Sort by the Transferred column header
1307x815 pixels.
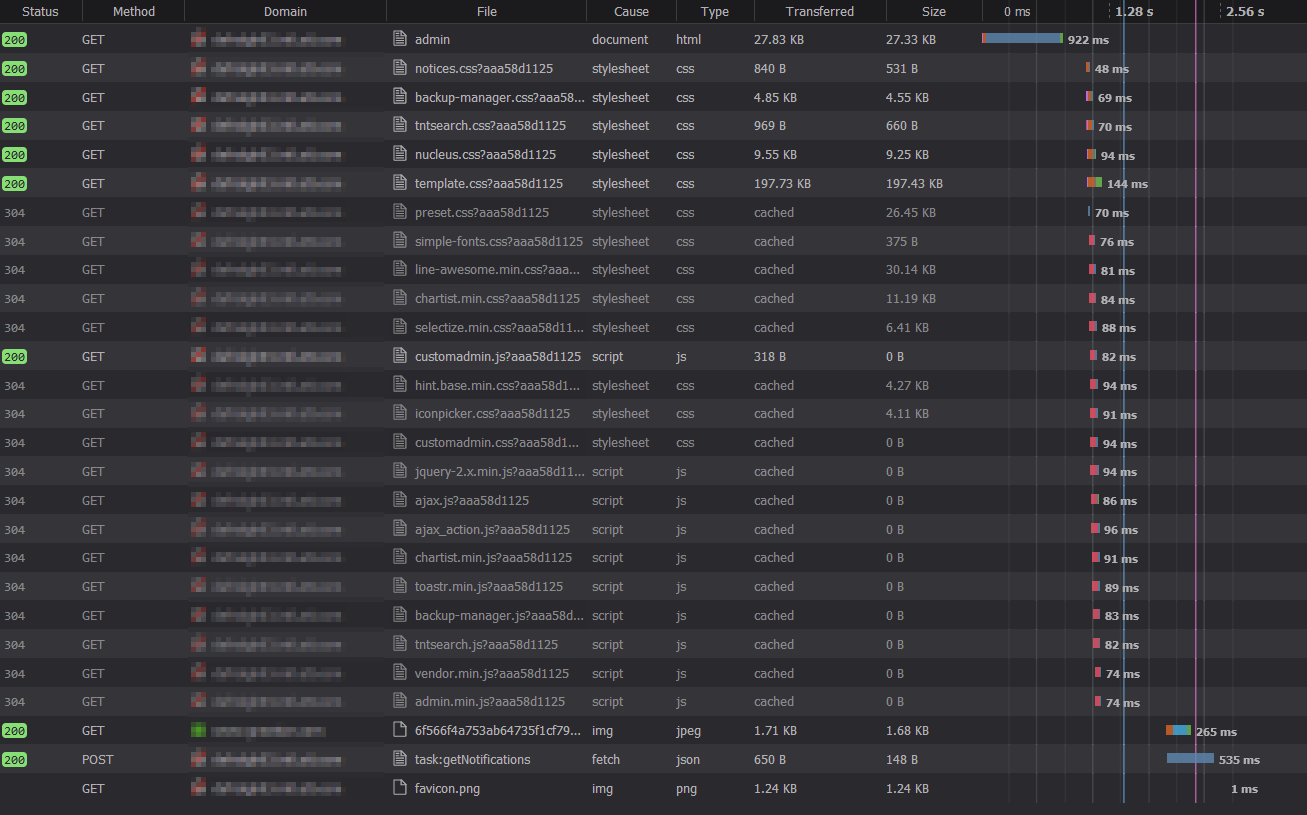click(819, 11)
